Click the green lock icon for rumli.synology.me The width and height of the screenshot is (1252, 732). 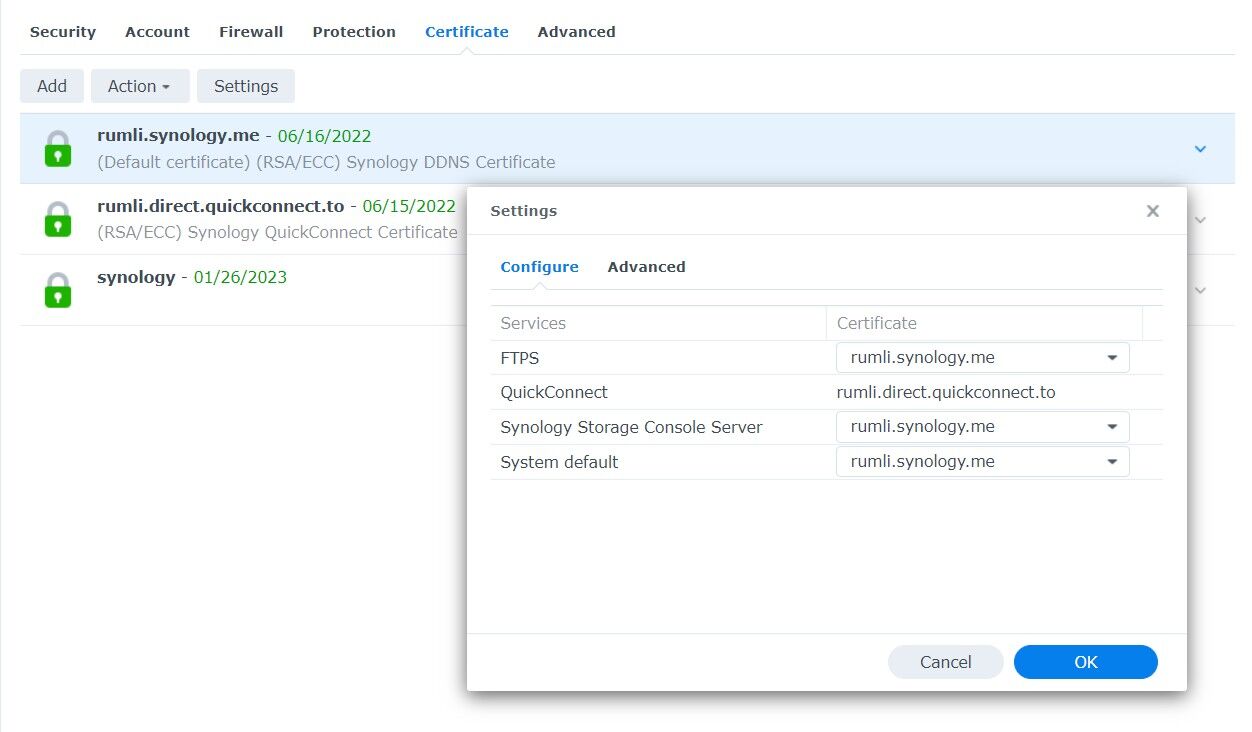pyautogui.click(x=58, y=149)
